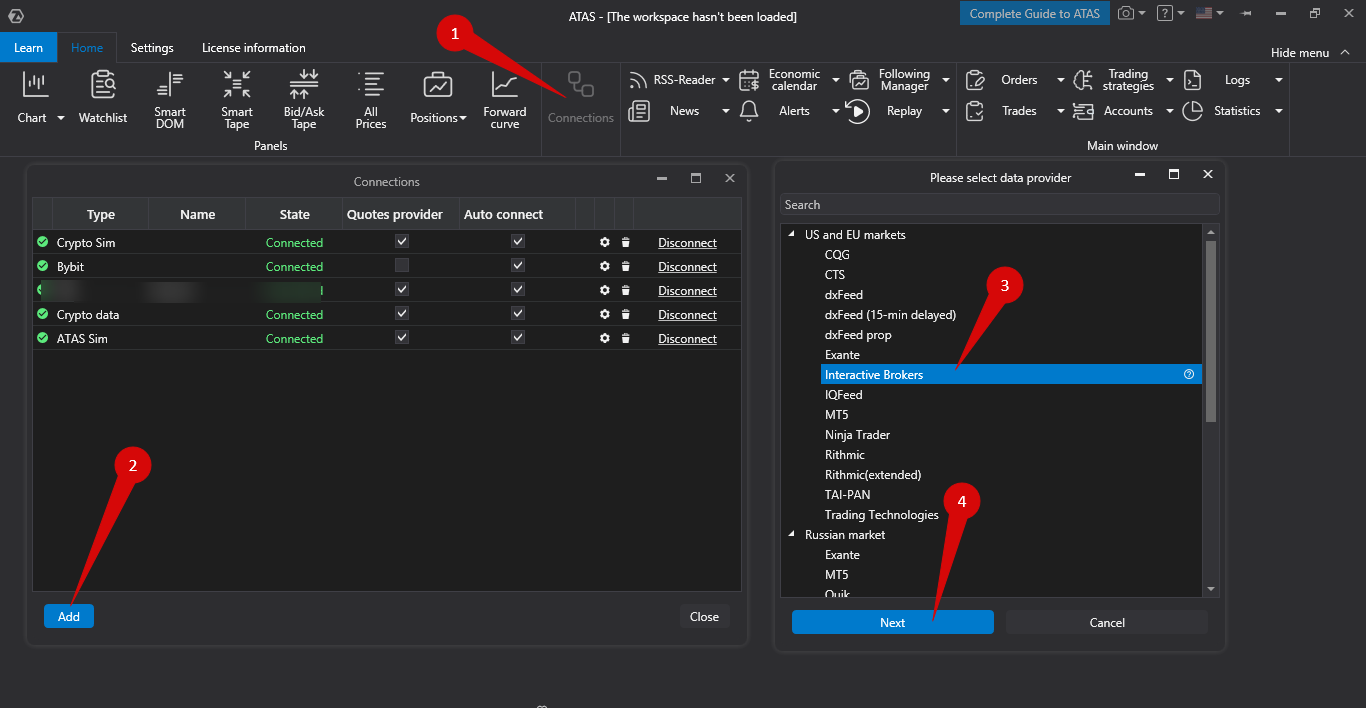The image size is (1366, 708).
Task: Disconnect the Bybit connection
Action: (x=687, y=267)
